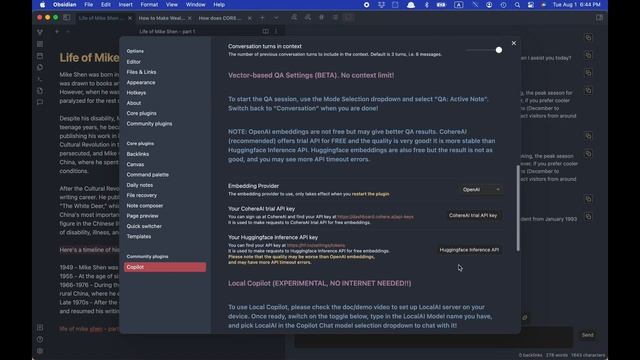Open File recovery plugin settings
This screenshot has width=640, height=360.
141,195
